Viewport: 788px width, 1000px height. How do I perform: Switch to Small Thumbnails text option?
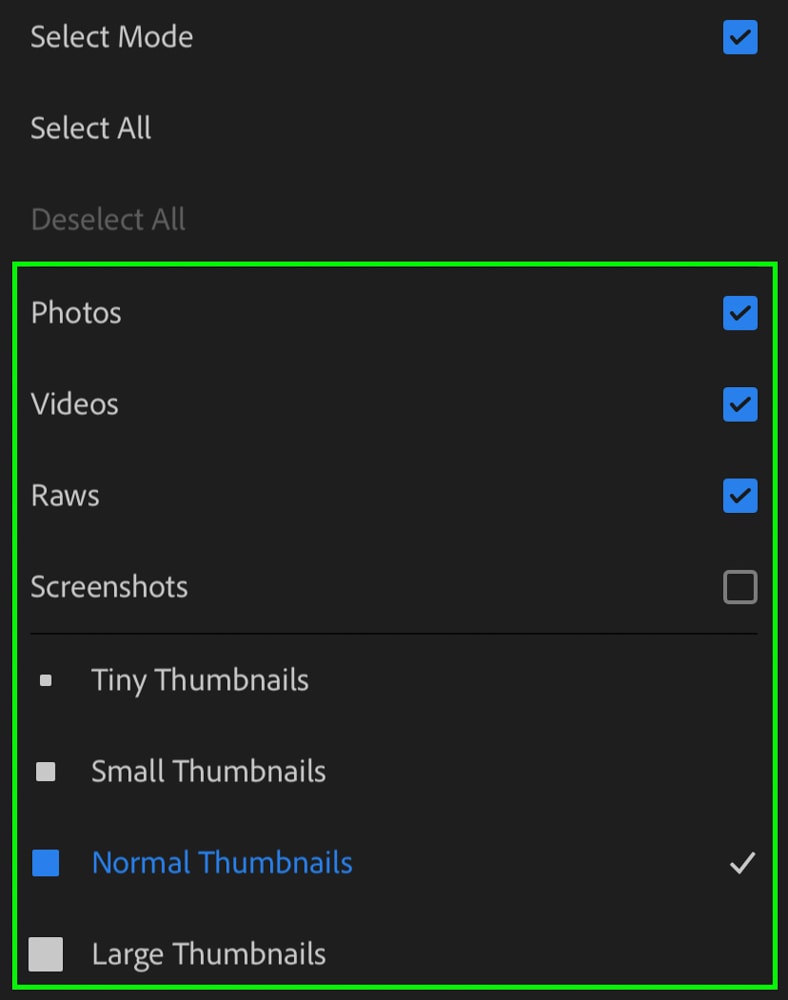(208, 772)
